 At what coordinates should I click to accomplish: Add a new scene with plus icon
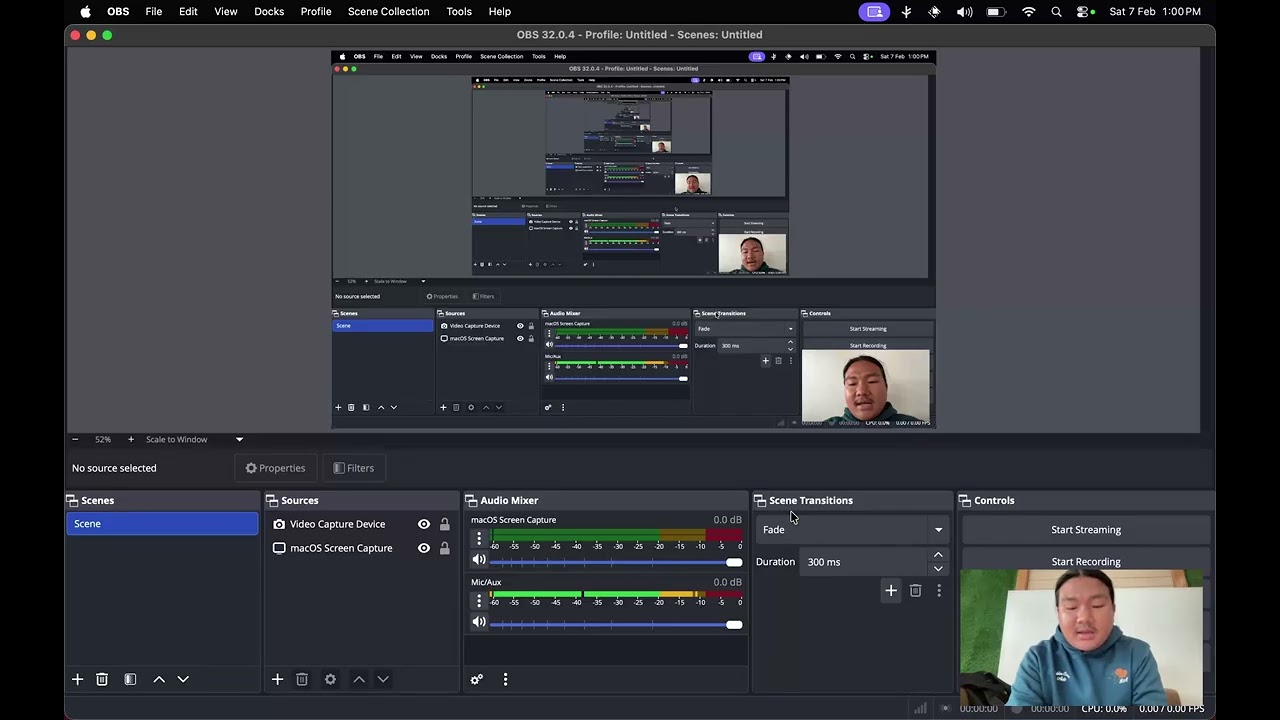point(77,679)
